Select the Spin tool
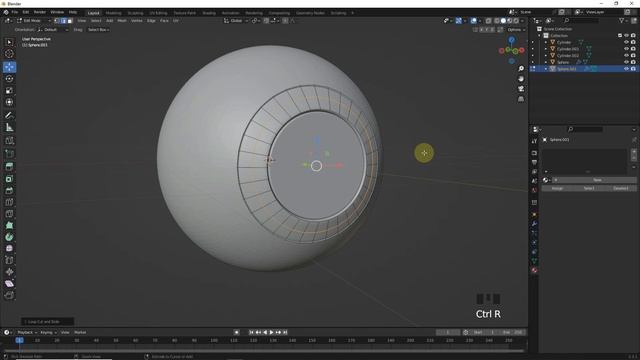 point(9,237)
